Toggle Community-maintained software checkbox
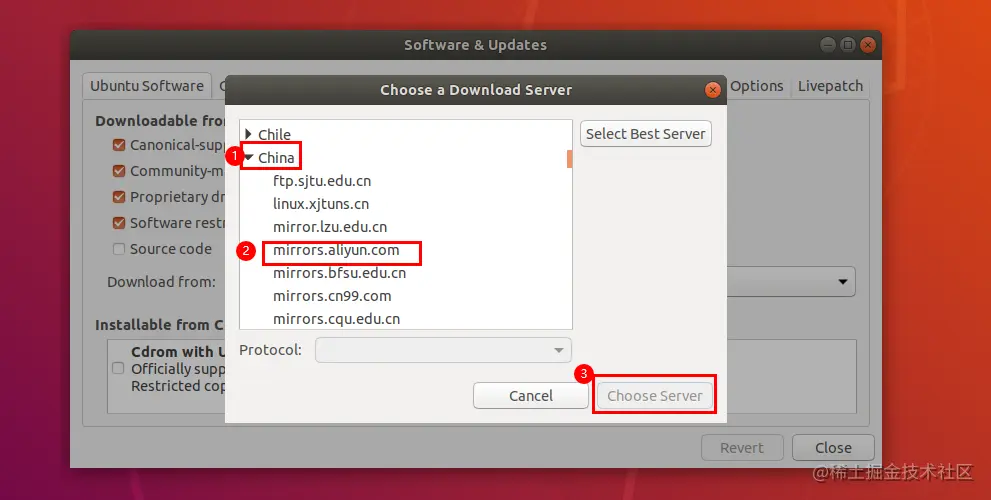Image resolution: width=991 pixels, height=500 pixels. click(119, 171)
